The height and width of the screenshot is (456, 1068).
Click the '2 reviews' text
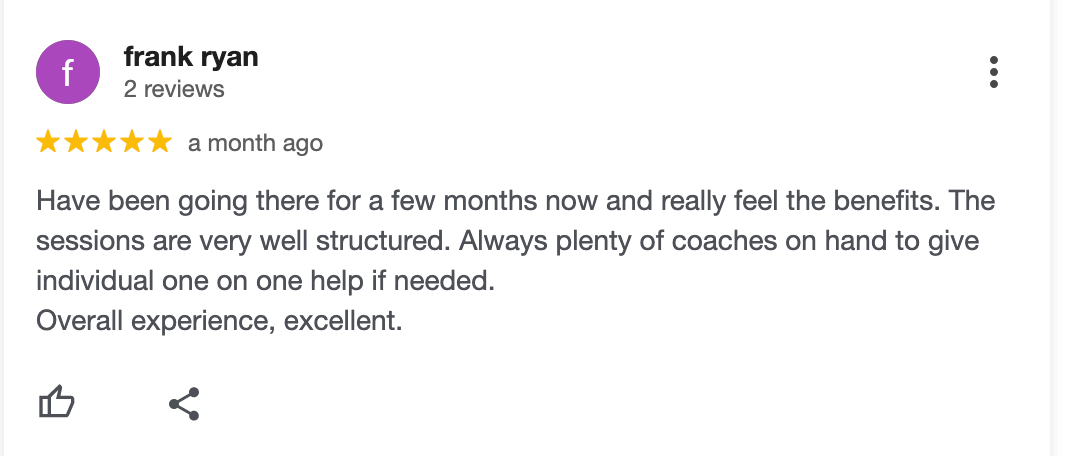[x=174, y=89]
